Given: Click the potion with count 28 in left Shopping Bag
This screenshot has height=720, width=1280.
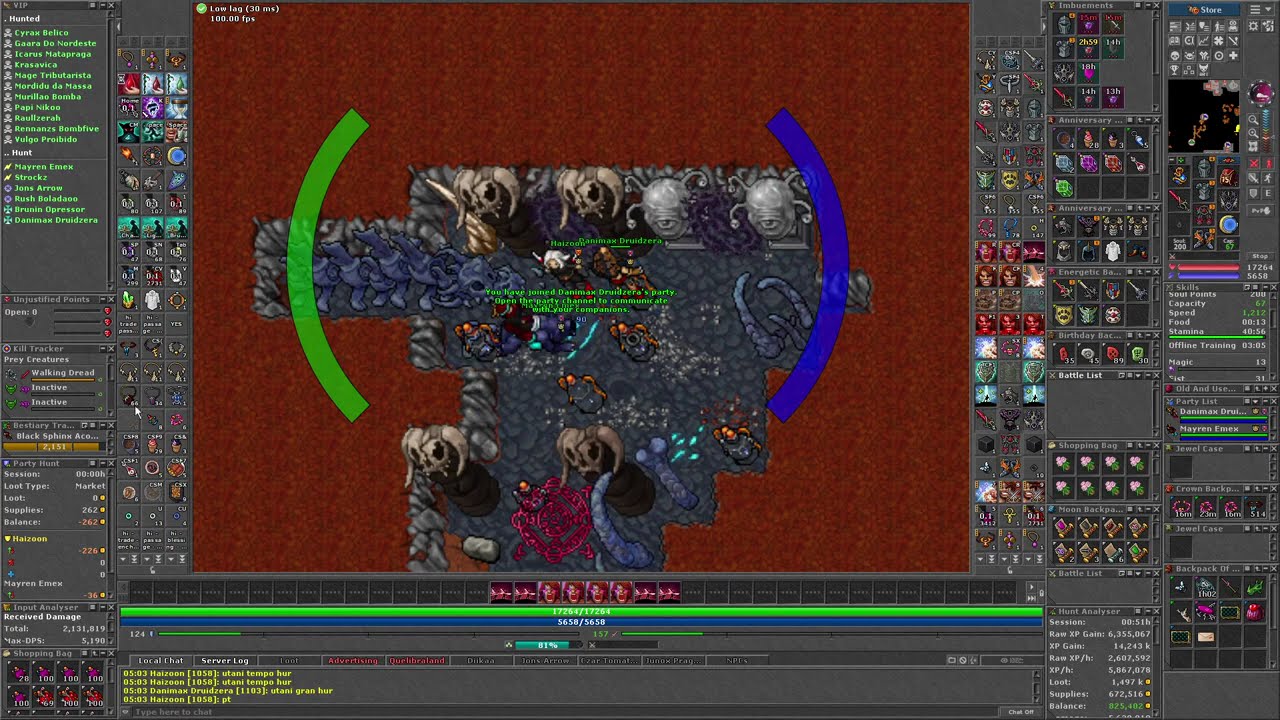Looking at the screenshot, I should click(x=19, y=672).
